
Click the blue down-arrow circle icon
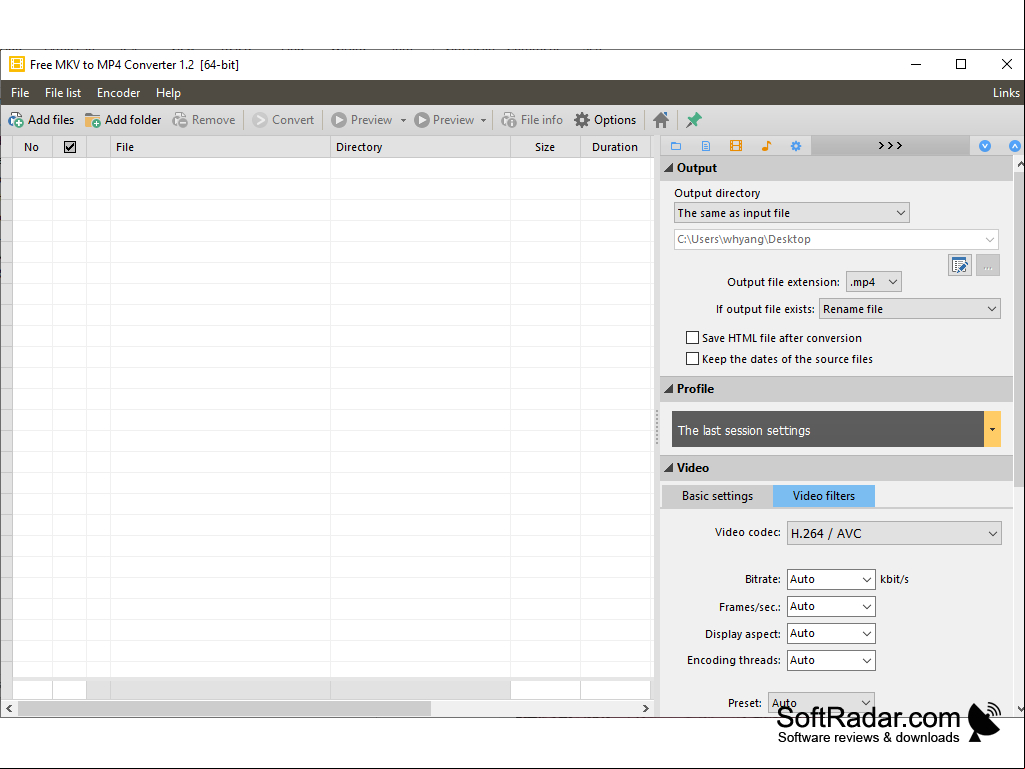pyautogui.click(x=984, y=146)
